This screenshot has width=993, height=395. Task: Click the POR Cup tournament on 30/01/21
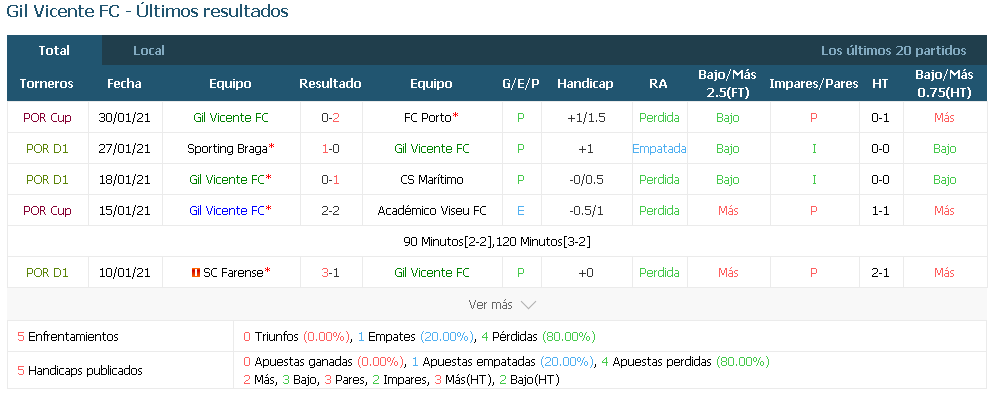(47, 118)
